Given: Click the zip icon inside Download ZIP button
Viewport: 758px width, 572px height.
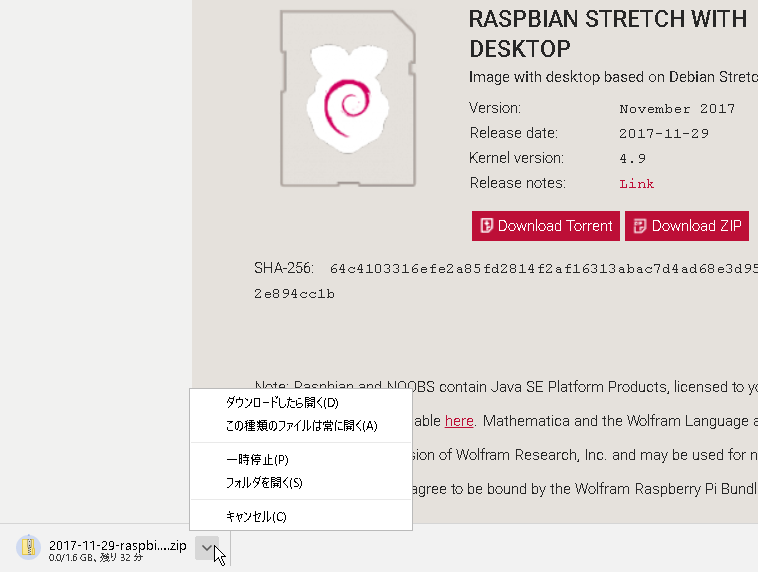Looking at the screenshot, I should pyautogui.click(x=640, y=226).
